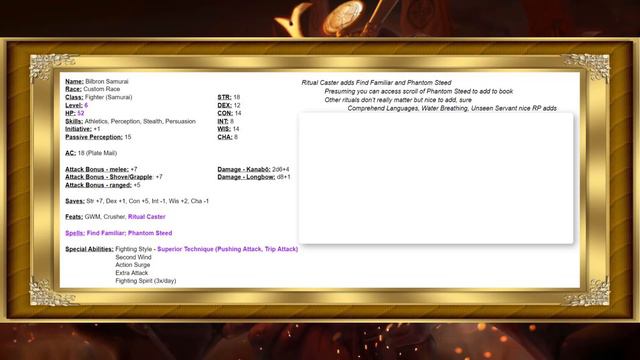Click the Saves line starting 'Str +7'
Image resolution: width=640 pixels, height=360 pixels.
point(137,201)
